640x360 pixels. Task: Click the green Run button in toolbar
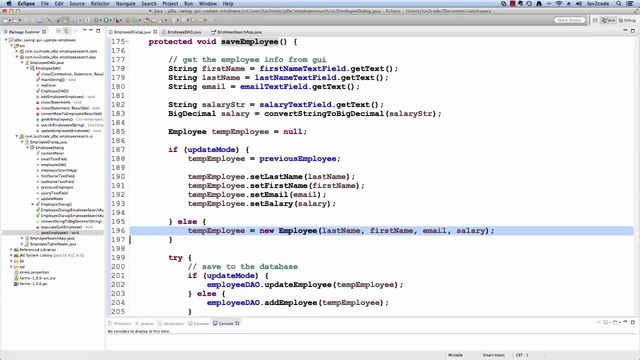tap(106, 20)
